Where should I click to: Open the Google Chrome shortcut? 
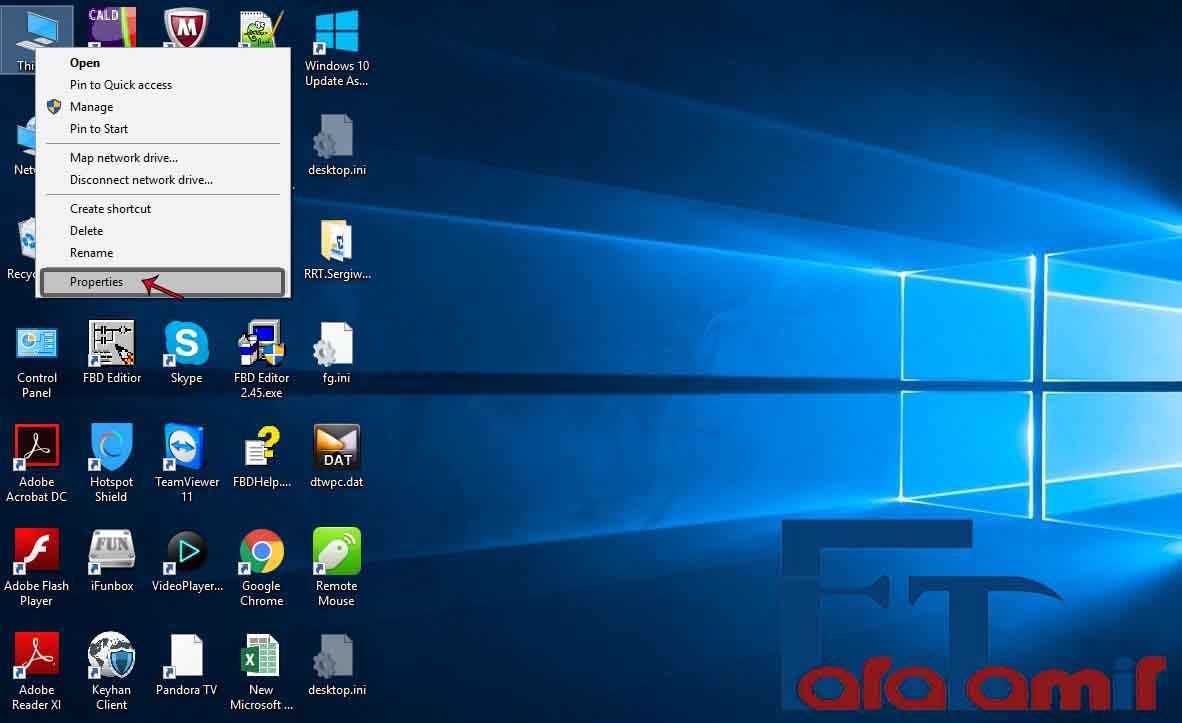point(261,552)
